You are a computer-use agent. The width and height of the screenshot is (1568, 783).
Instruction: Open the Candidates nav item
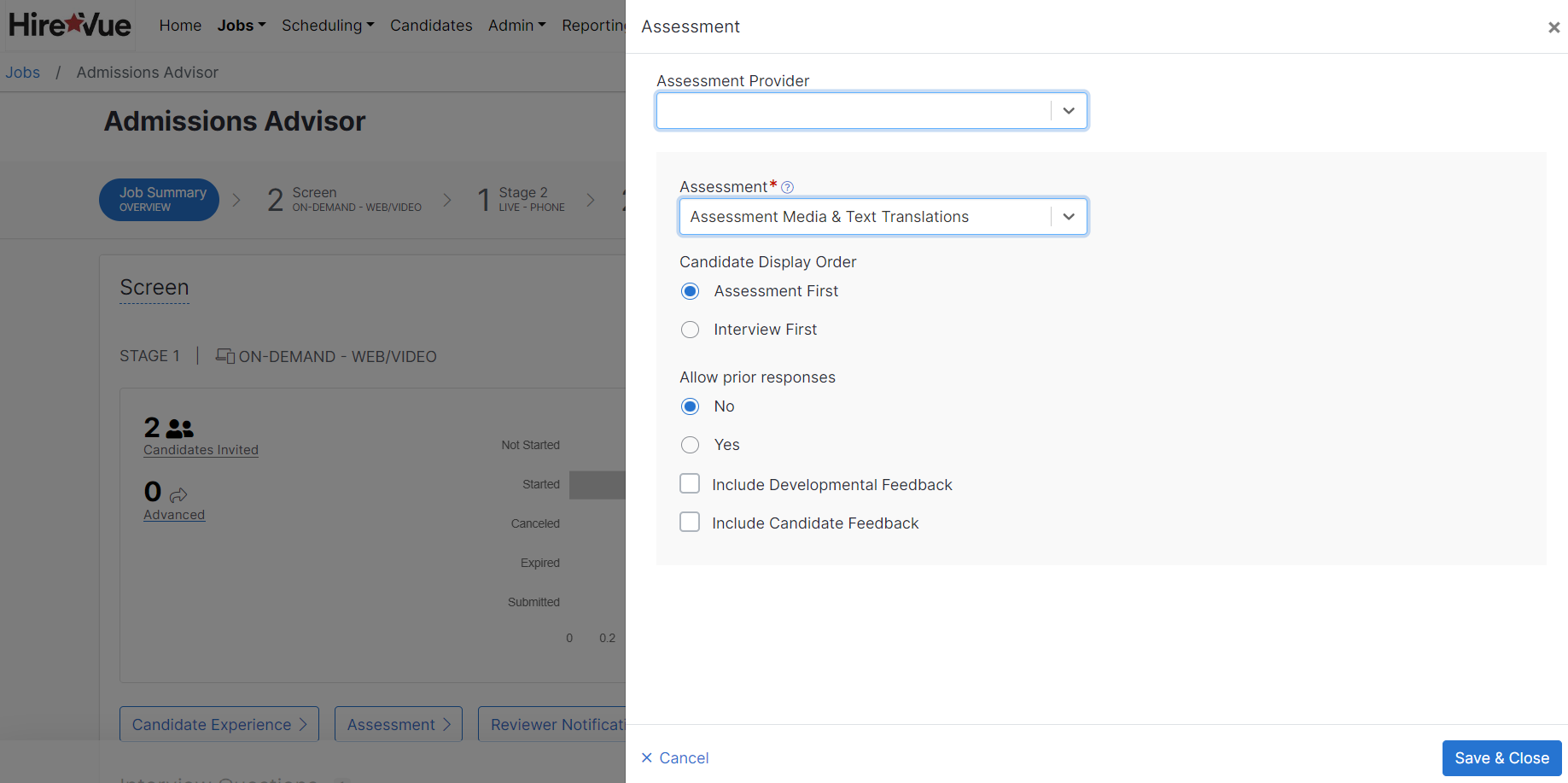coord(431,26)
